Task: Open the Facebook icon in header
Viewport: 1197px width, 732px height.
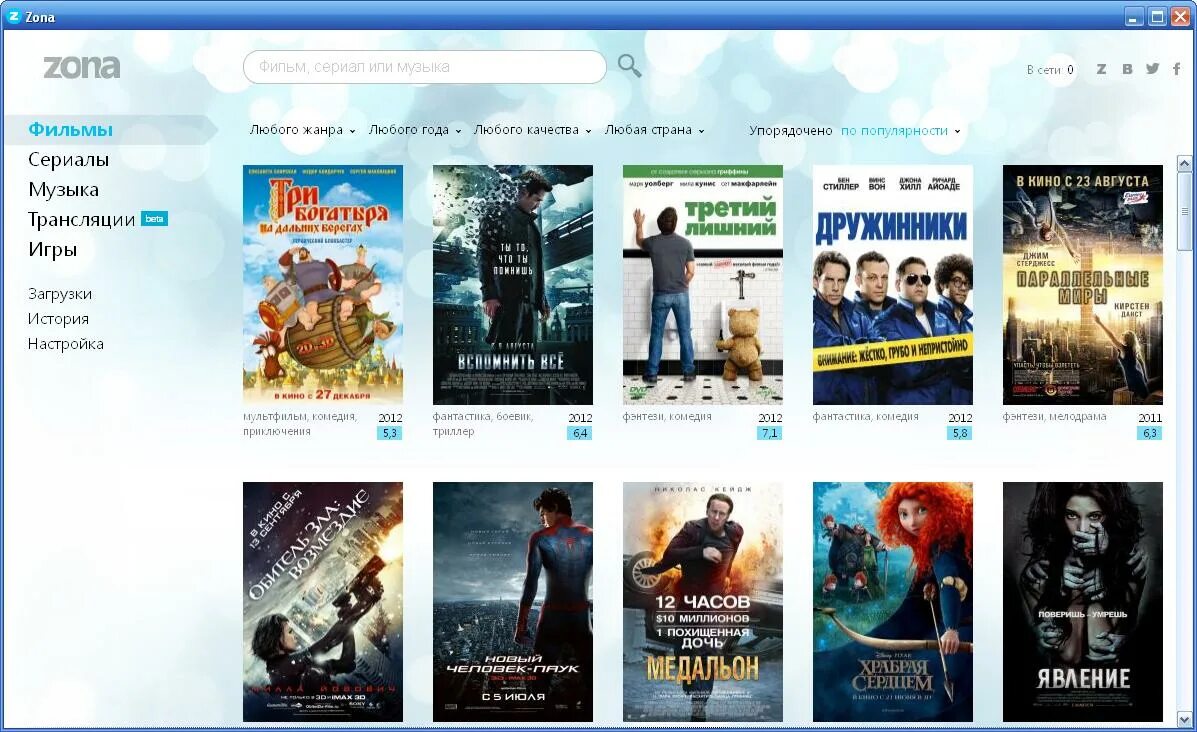Action: point(1176,69)
